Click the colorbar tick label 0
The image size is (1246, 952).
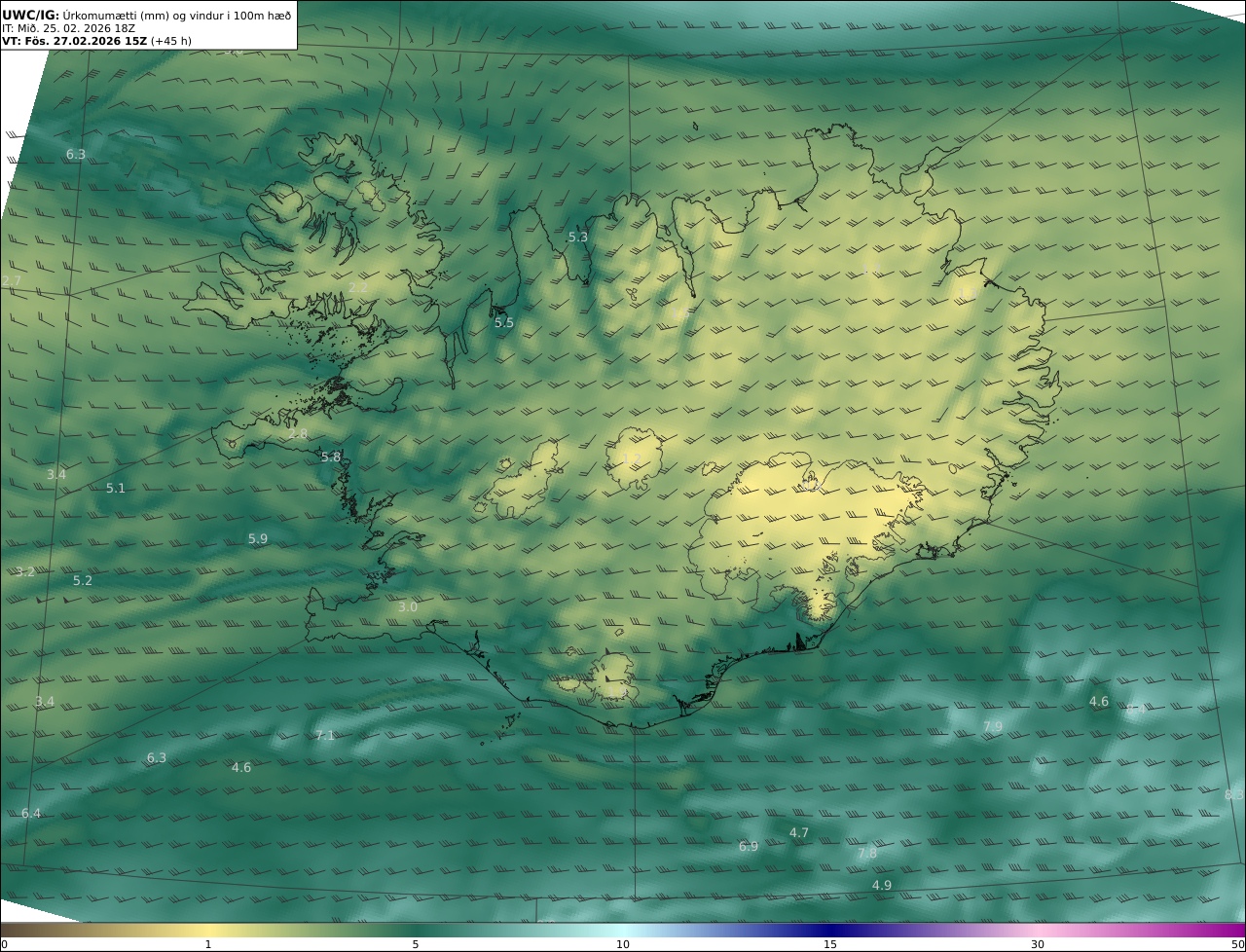pos(4,944)
